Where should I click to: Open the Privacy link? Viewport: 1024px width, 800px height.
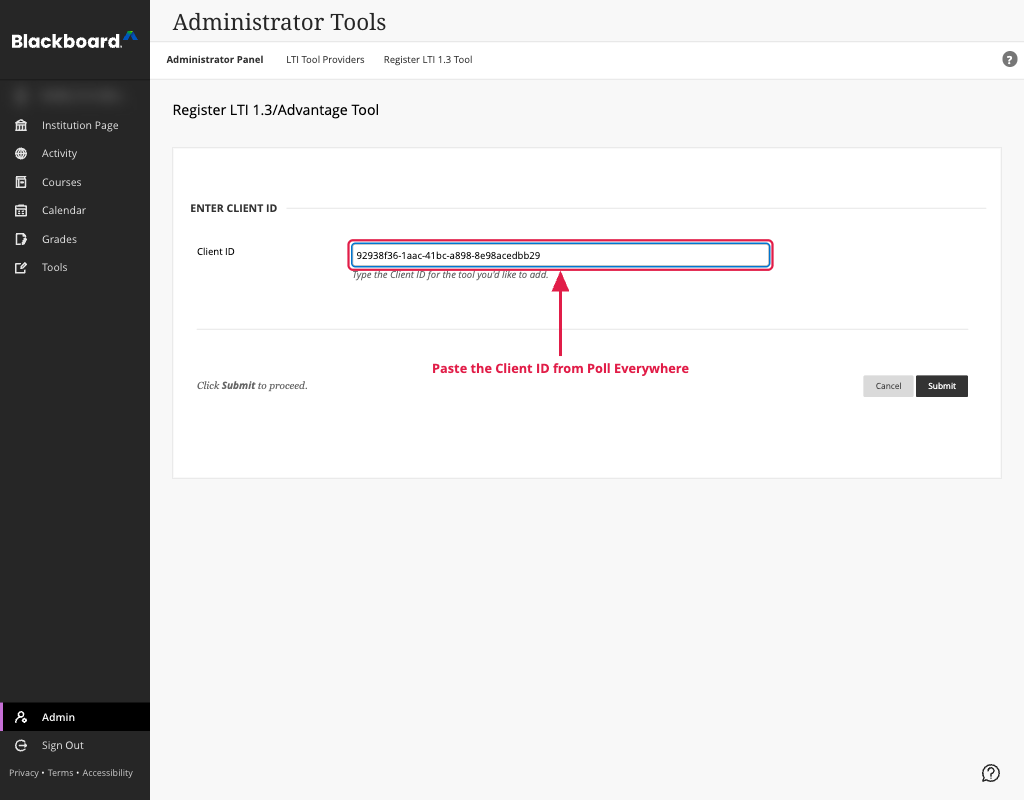24,773
